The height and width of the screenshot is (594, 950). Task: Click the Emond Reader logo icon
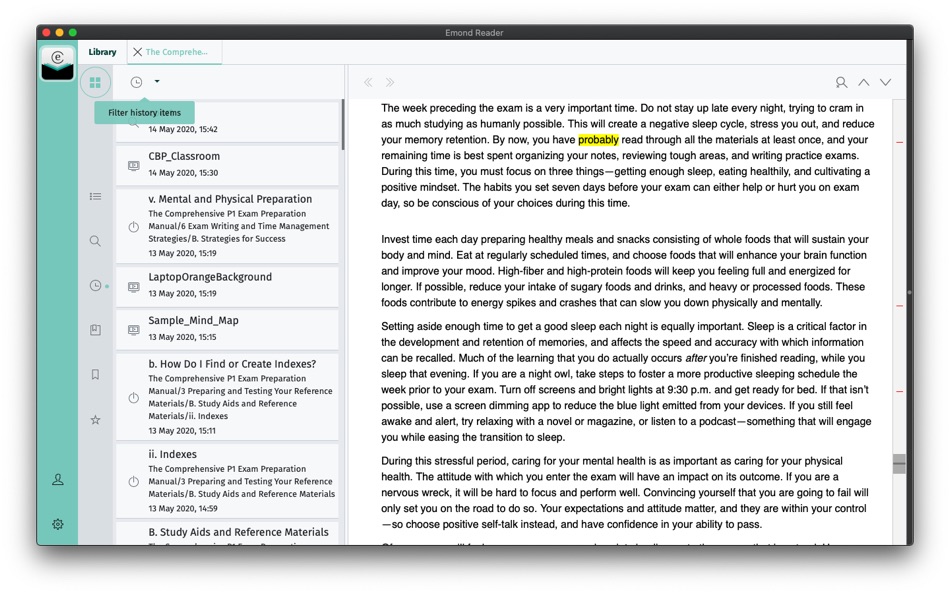pyautogui.click(x=58, y=64)
